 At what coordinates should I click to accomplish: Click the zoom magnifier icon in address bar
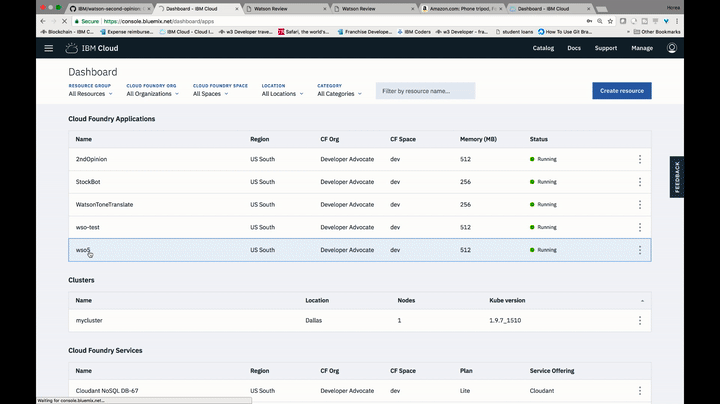(600, 21)
